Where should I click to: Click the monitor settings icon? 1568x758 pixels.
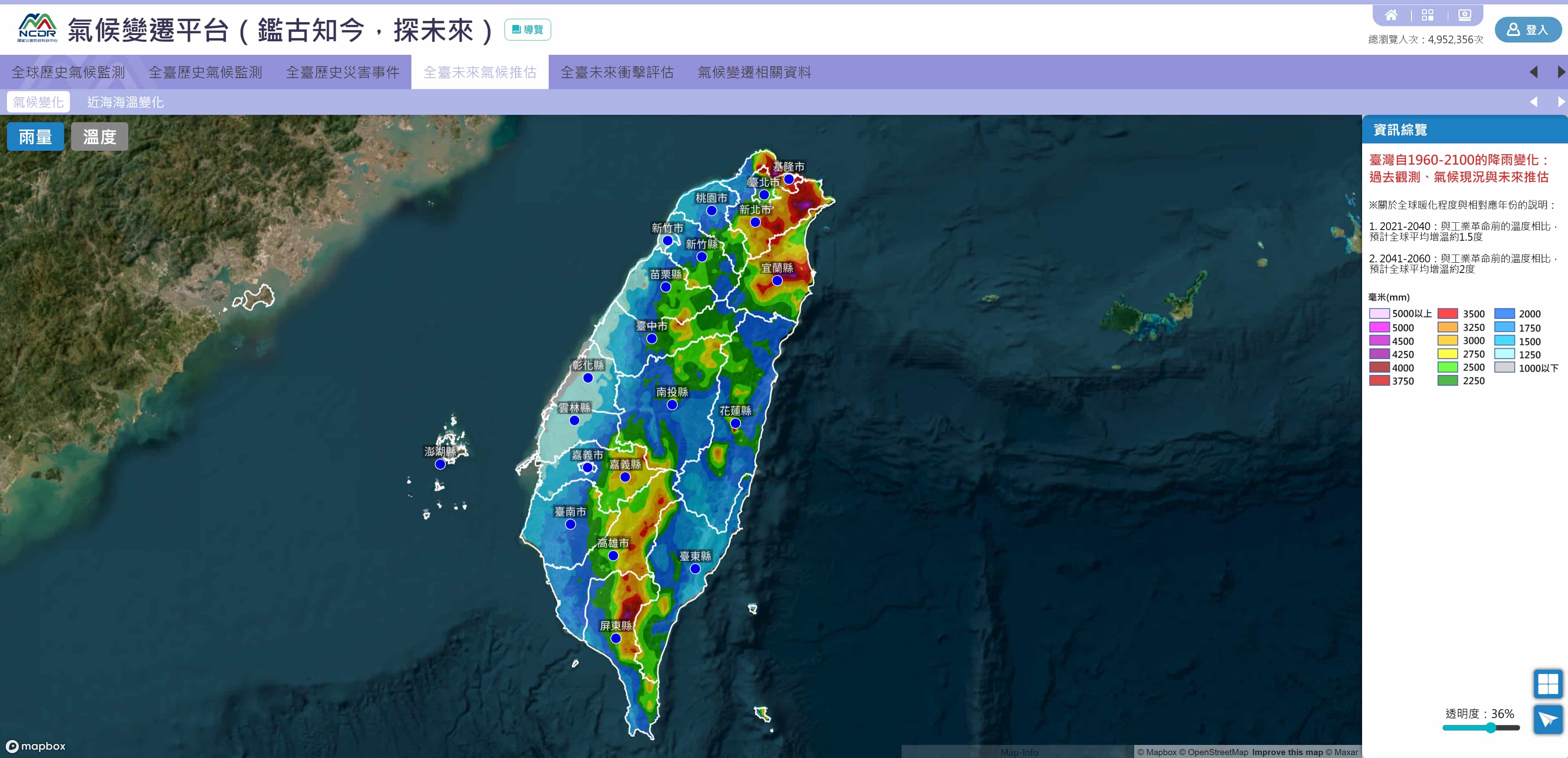click(x=1465, y=15)
